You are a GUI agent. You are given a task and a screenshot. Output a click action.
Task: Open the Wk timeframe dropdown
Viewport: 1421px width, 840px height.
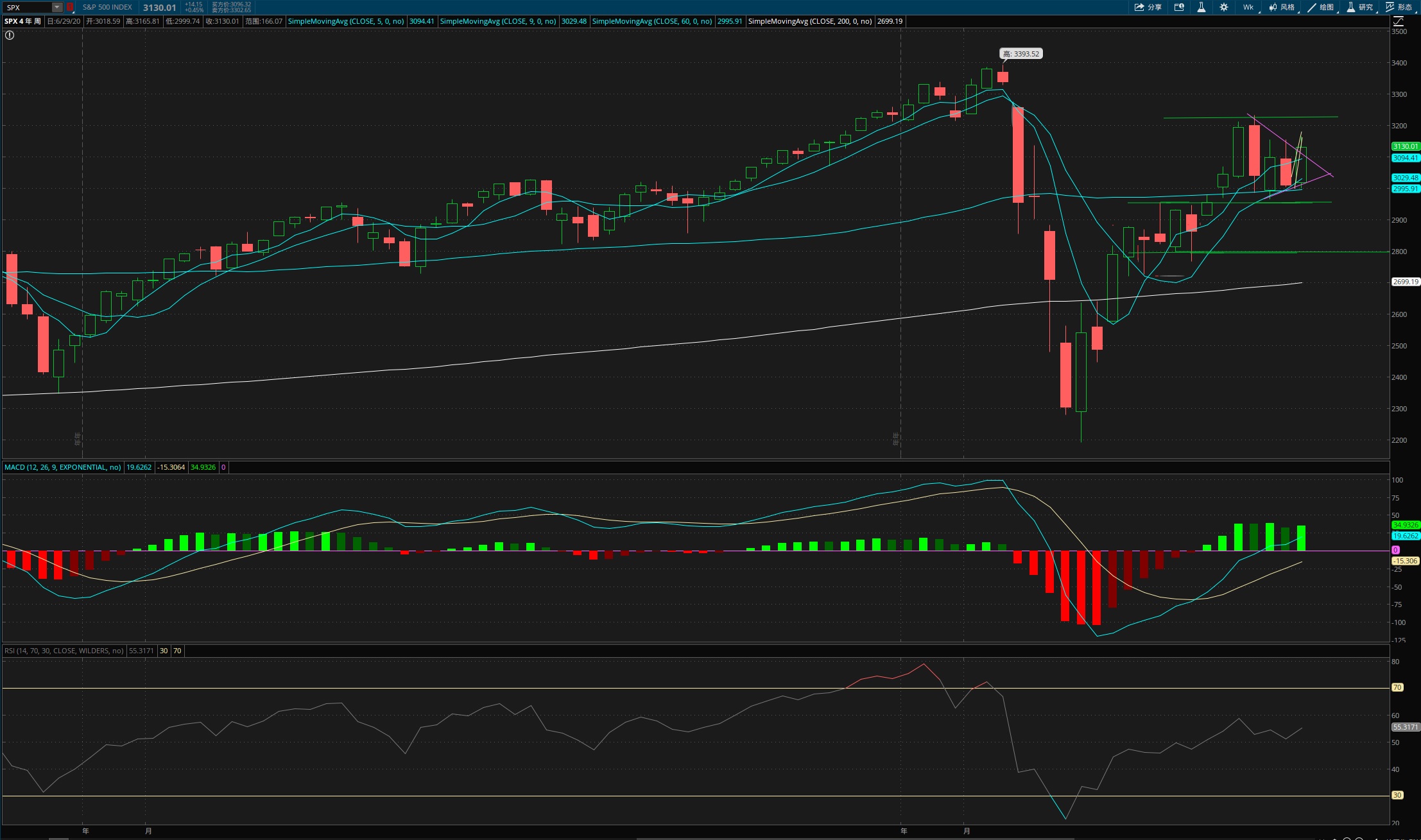tap(1250, 7)
